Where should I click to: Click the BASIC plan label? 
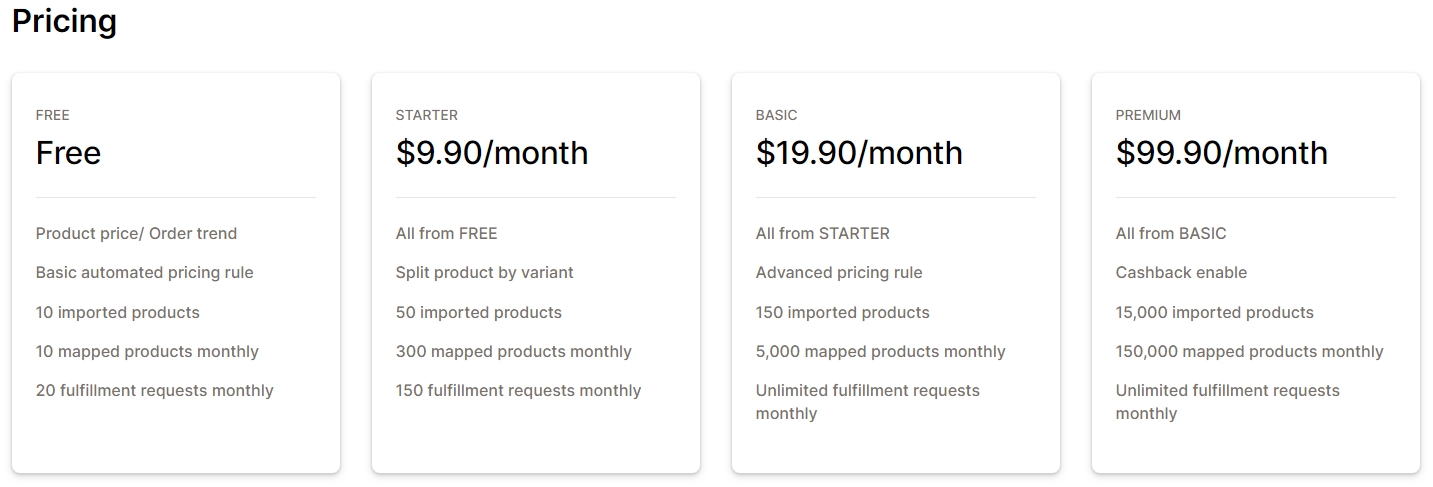click(776, 115)
